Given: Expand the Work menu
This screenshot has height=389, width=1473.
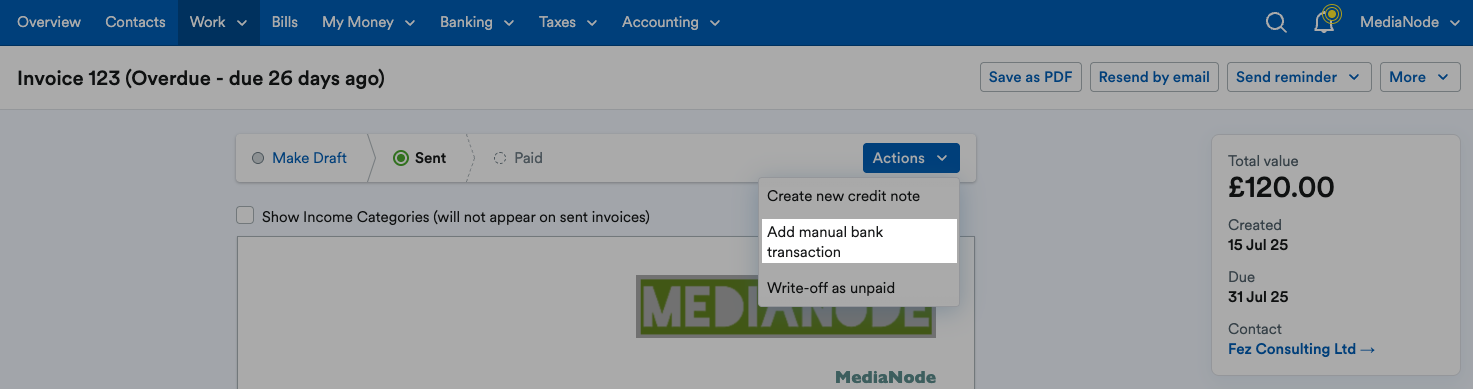Looking at the screenshot, I should click(x=218, y=22).
